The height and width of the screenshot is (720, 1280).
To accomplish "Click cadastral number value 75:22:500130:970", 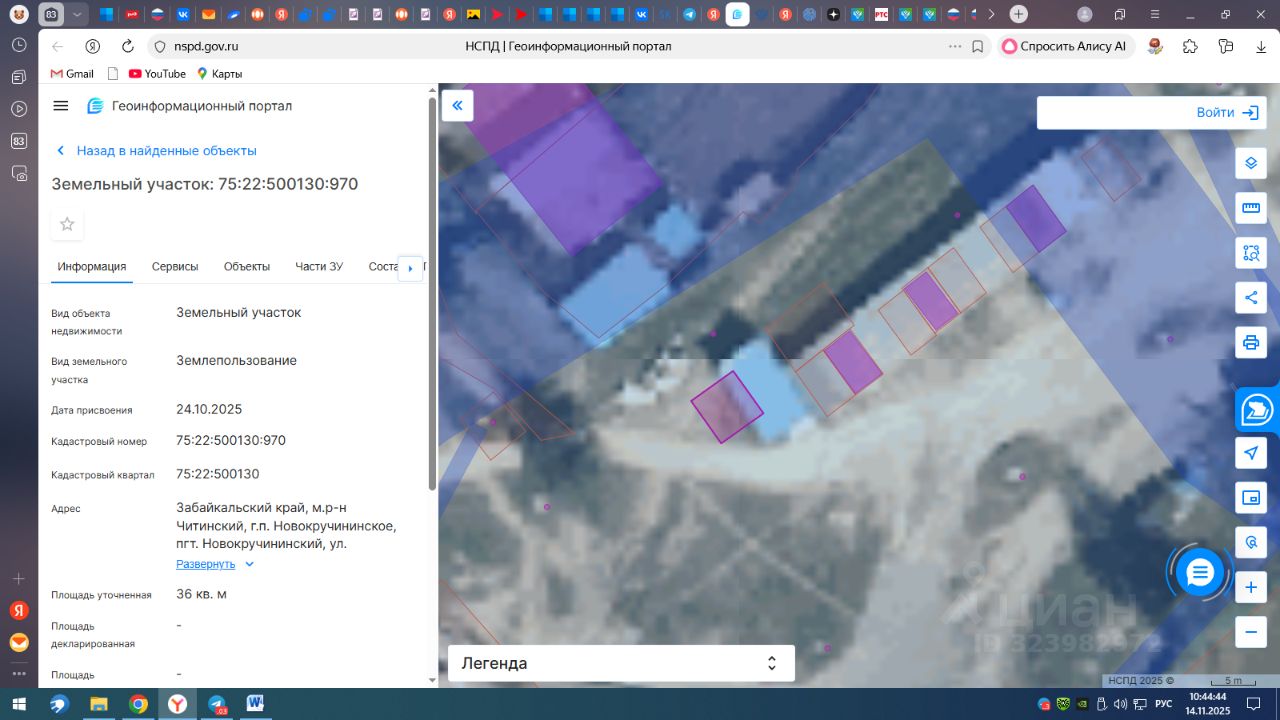I will [231, 440].
